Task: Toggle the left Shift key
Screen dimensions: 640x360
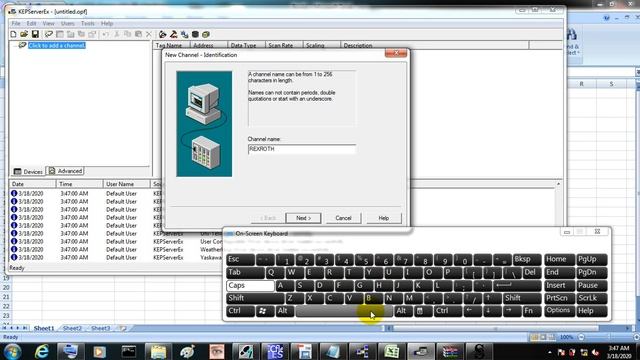Action: pos(255,298)
